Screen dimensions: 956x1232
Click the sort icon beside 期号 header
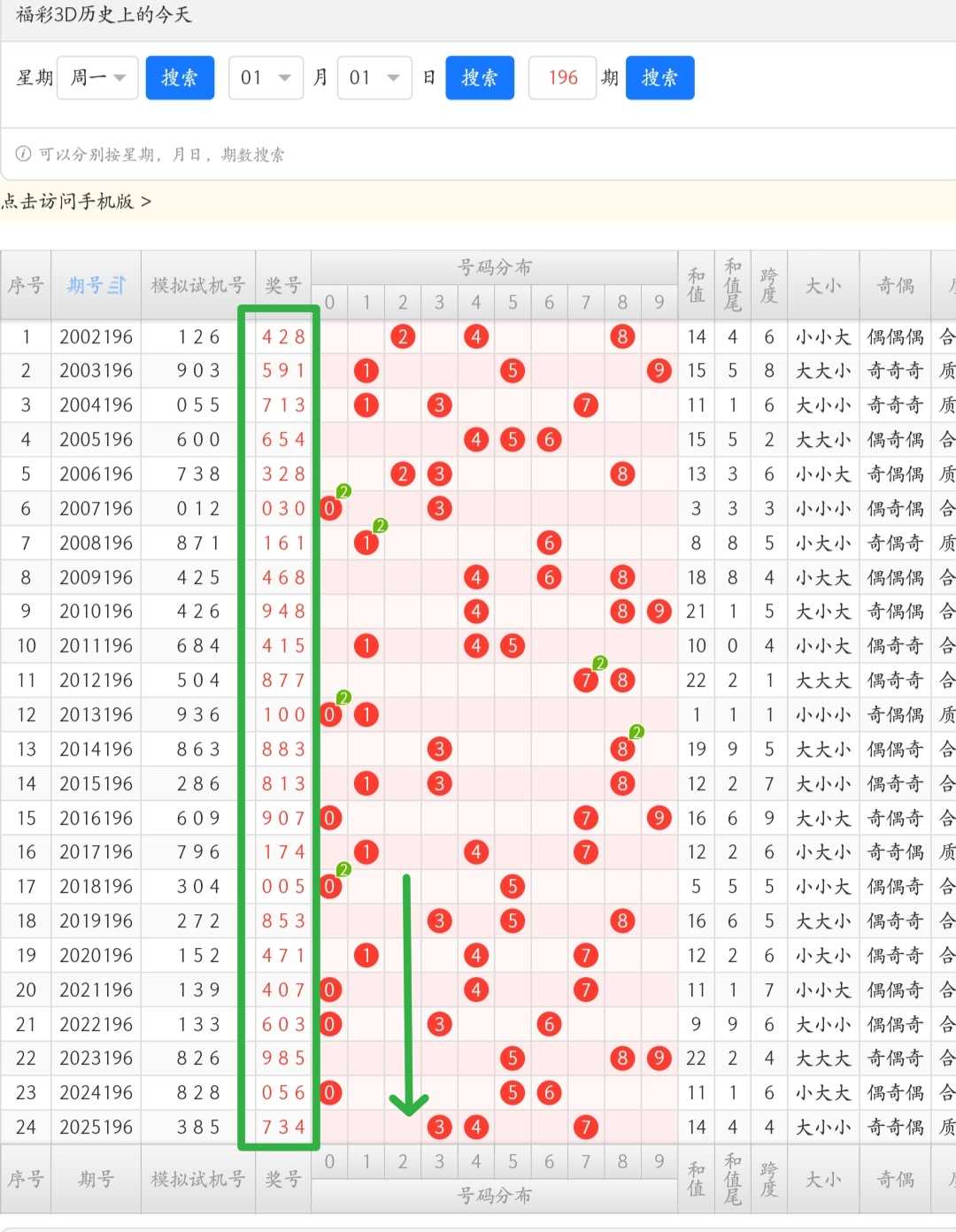click(x=118, y=285)
